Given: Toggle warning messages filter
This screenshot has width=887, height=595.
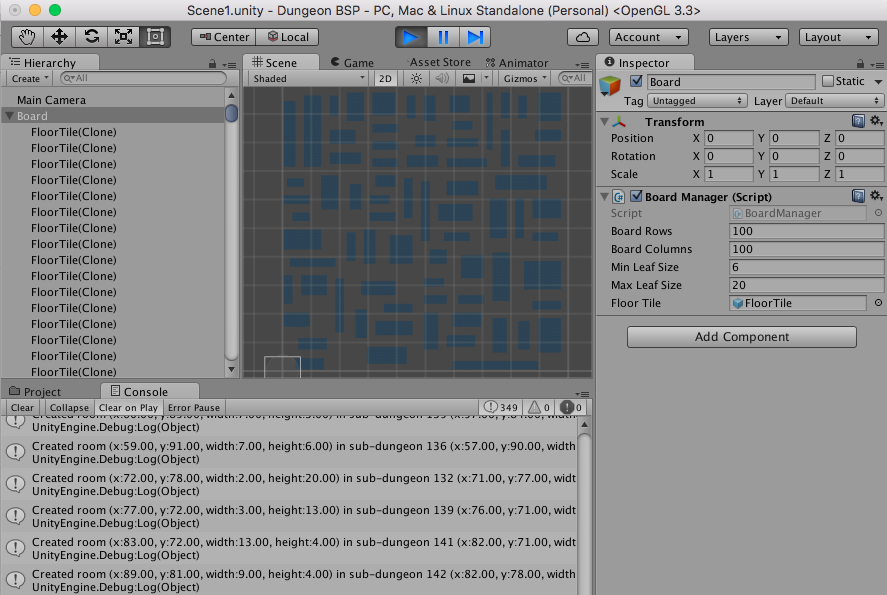Looking at the screenshot, I should [x=539, y=407].
